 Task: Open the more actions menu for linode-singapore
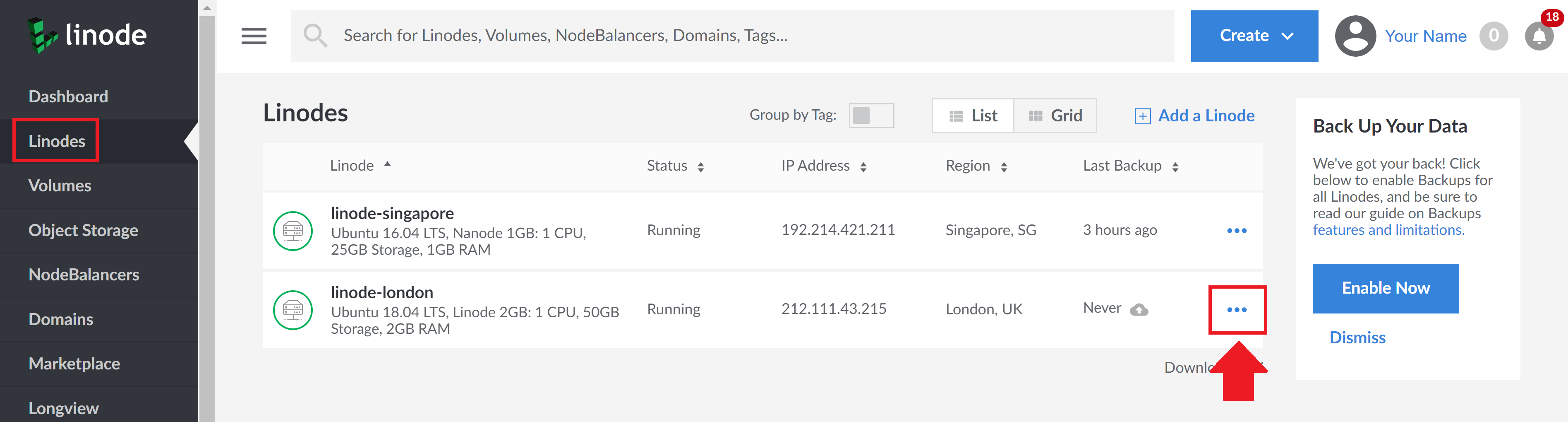pyautogui.click(x=1236, y=231)
